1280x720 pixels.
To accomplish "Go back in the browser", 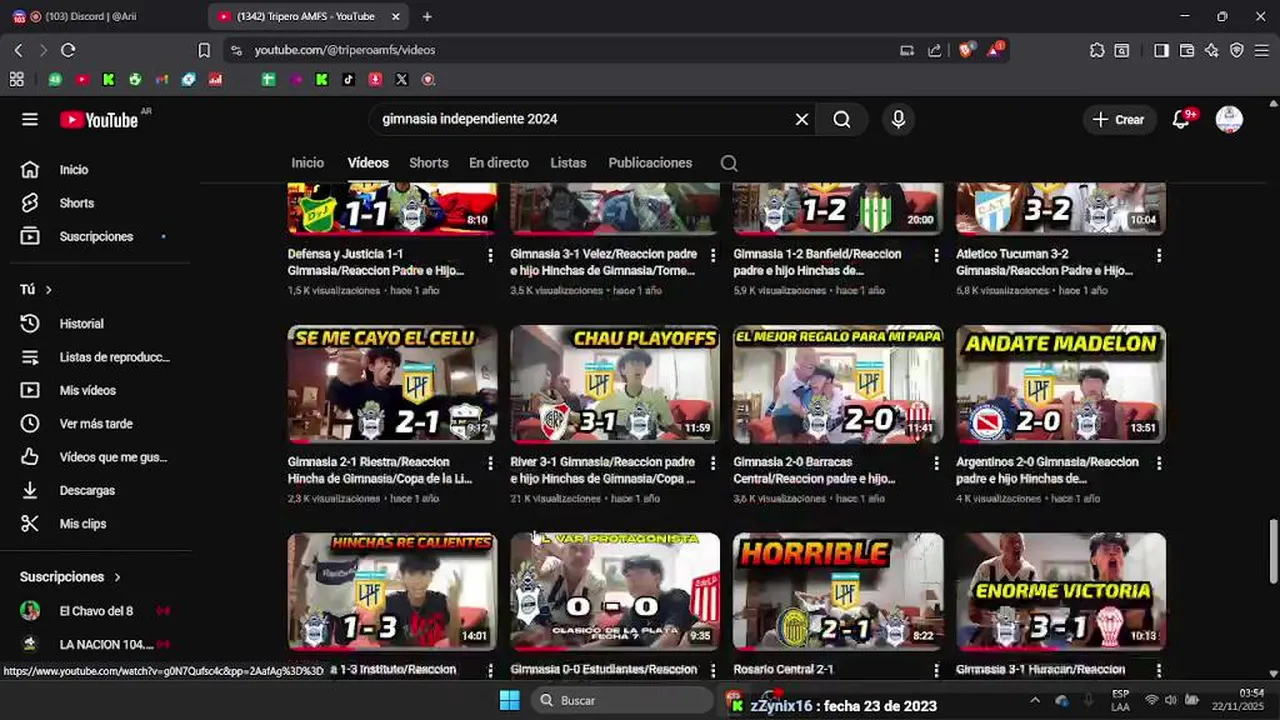I will click(x=18, y=50).
